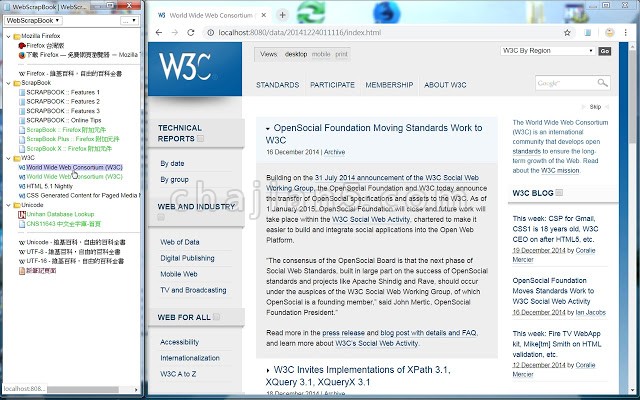Click the W3C Blog RSS icon
This screenshot has width=640, height=400.
coord(559,193)
